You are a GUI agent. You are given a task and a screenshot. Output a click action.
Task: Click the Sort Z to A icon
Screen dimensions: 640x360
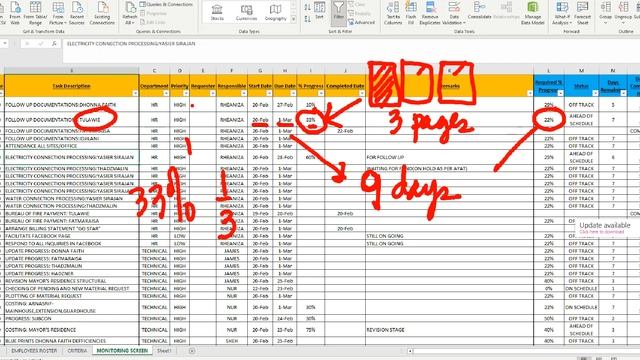[x=307, y=19]
